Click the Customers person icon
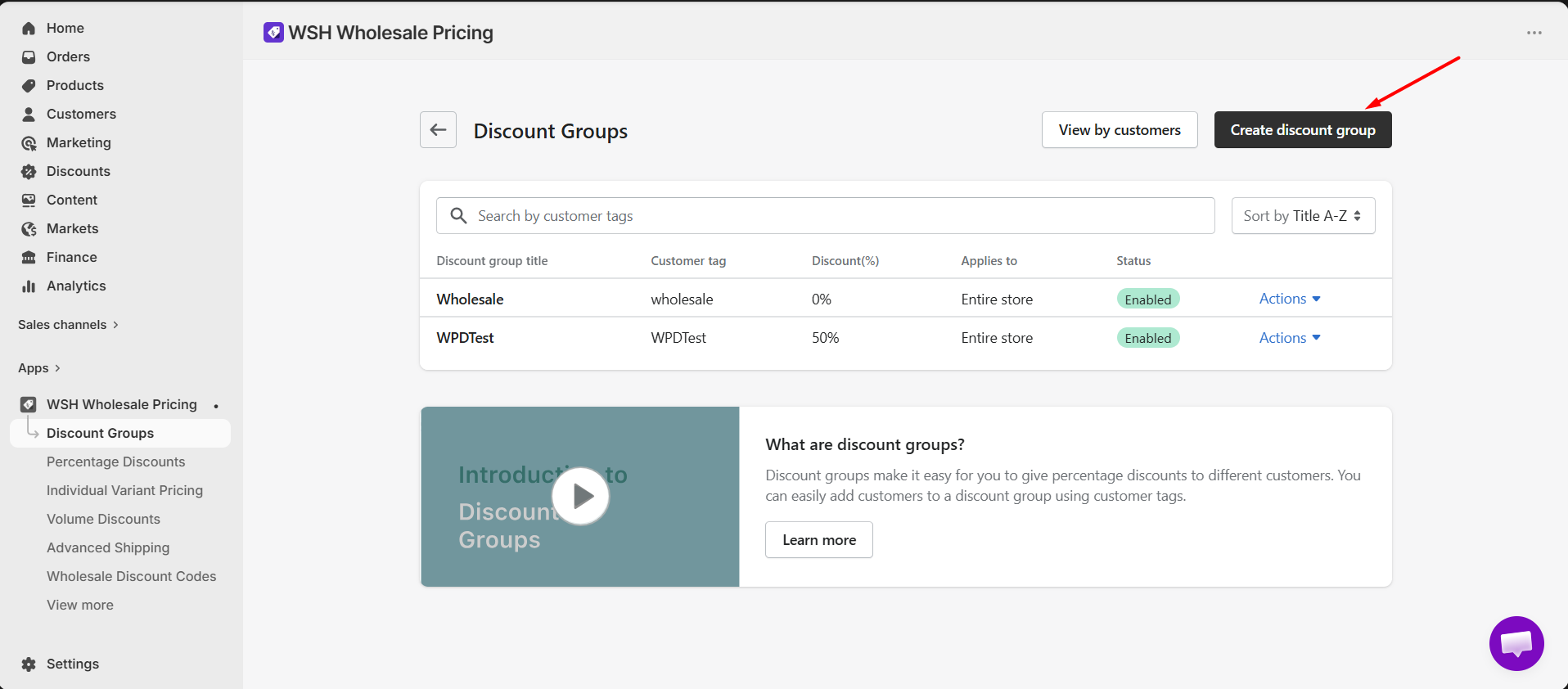This screenshot has width=1568, height=689. coord(29,115)
